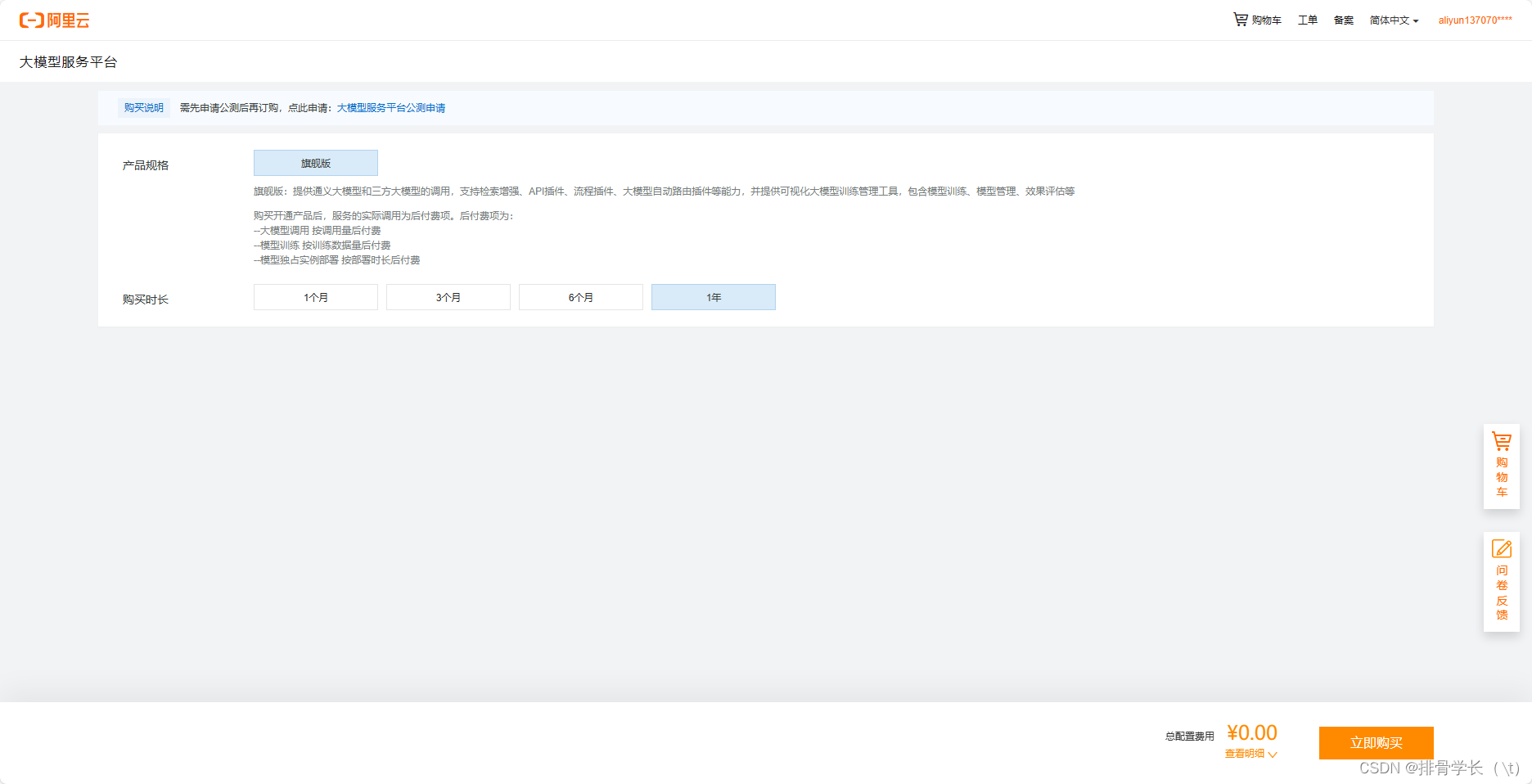This screenshot has height=784, width=1532.
Task: Click the 购买说明 tag
Action: [x=144, y=108]
